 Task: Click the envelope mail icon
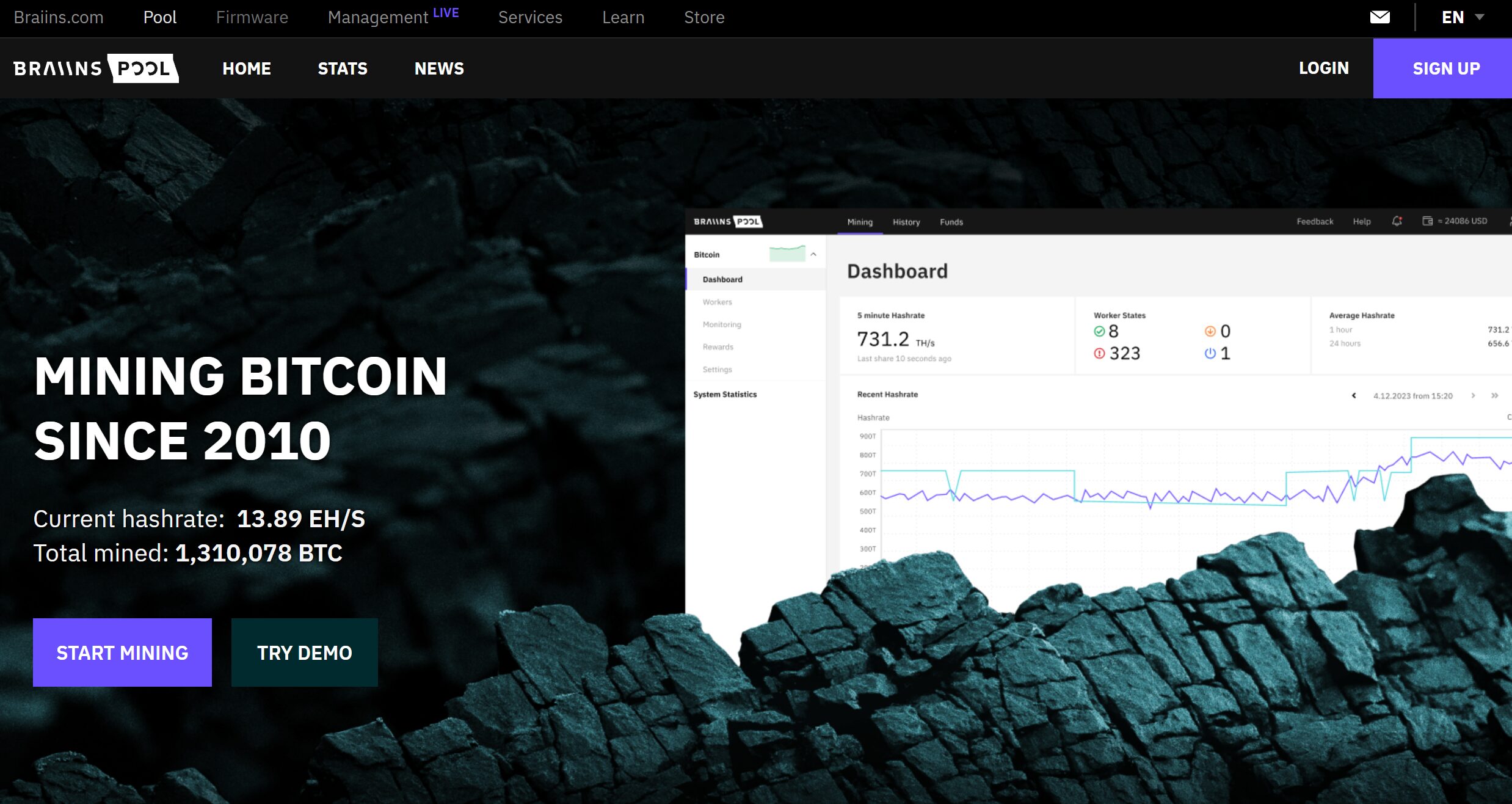[1379, 17]
